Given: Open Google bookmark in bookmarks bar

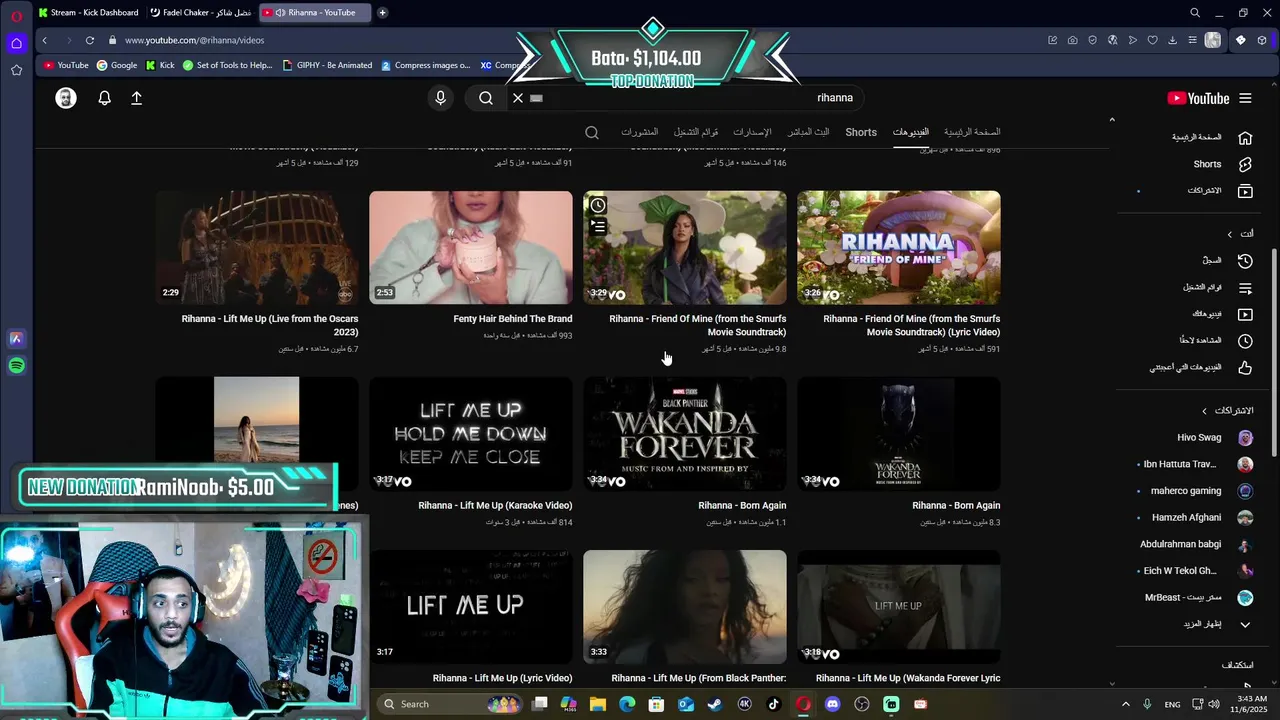Looking at the screenshot, I should (x=117, y=65).
